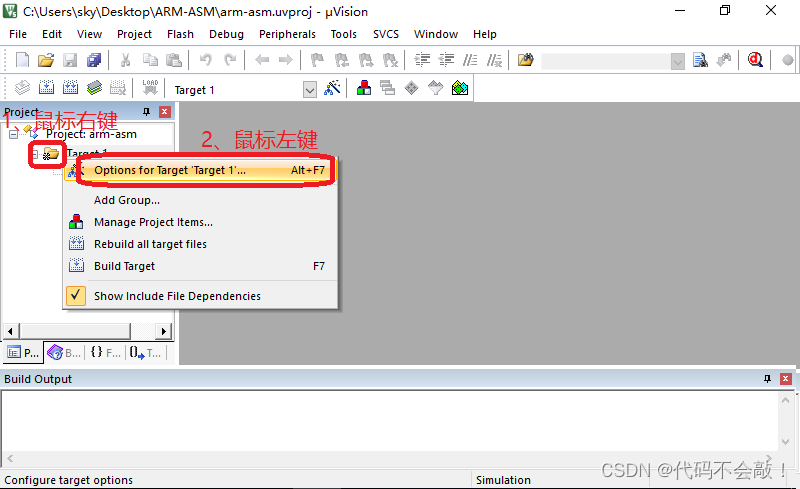
Task: Switch to the Books (B...) panel tab
Action: point(64,352)
